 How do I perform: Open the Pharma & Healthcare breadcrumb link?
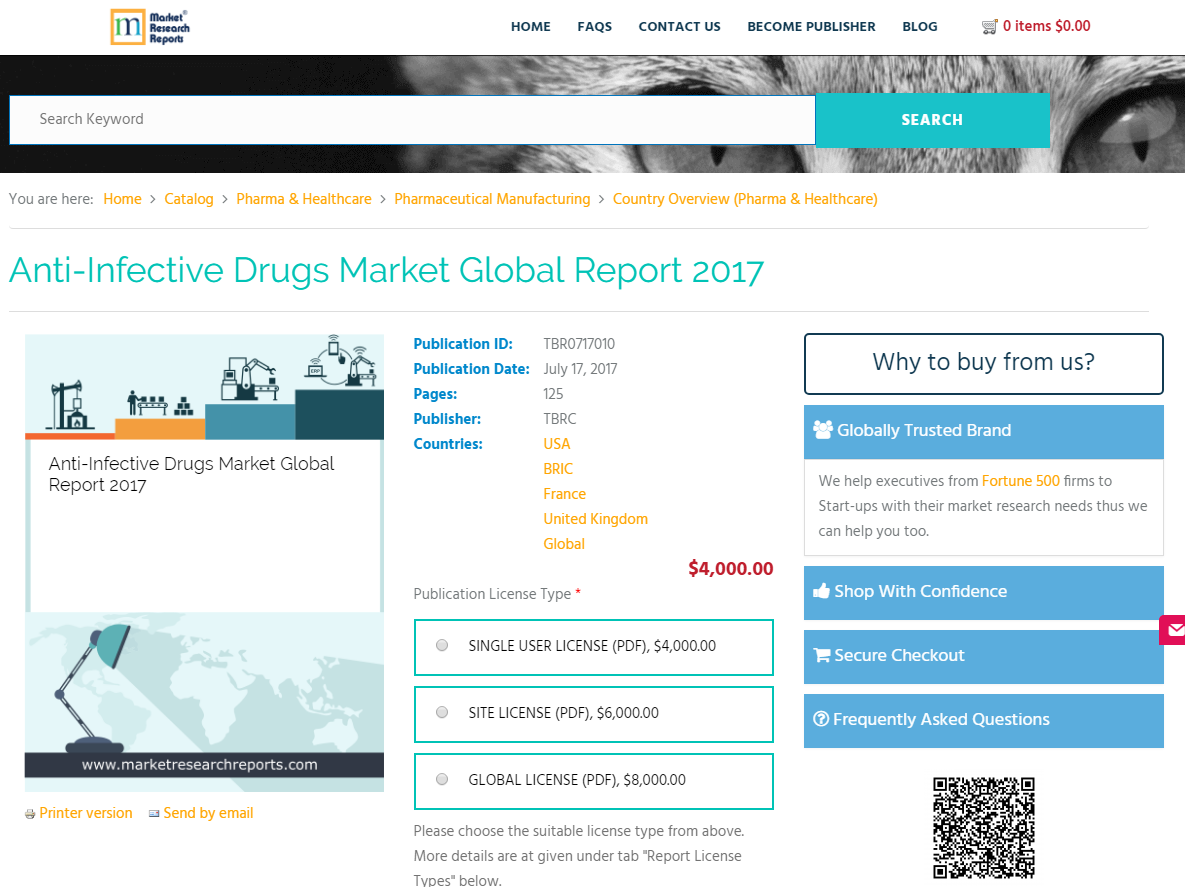pos(304,199)
